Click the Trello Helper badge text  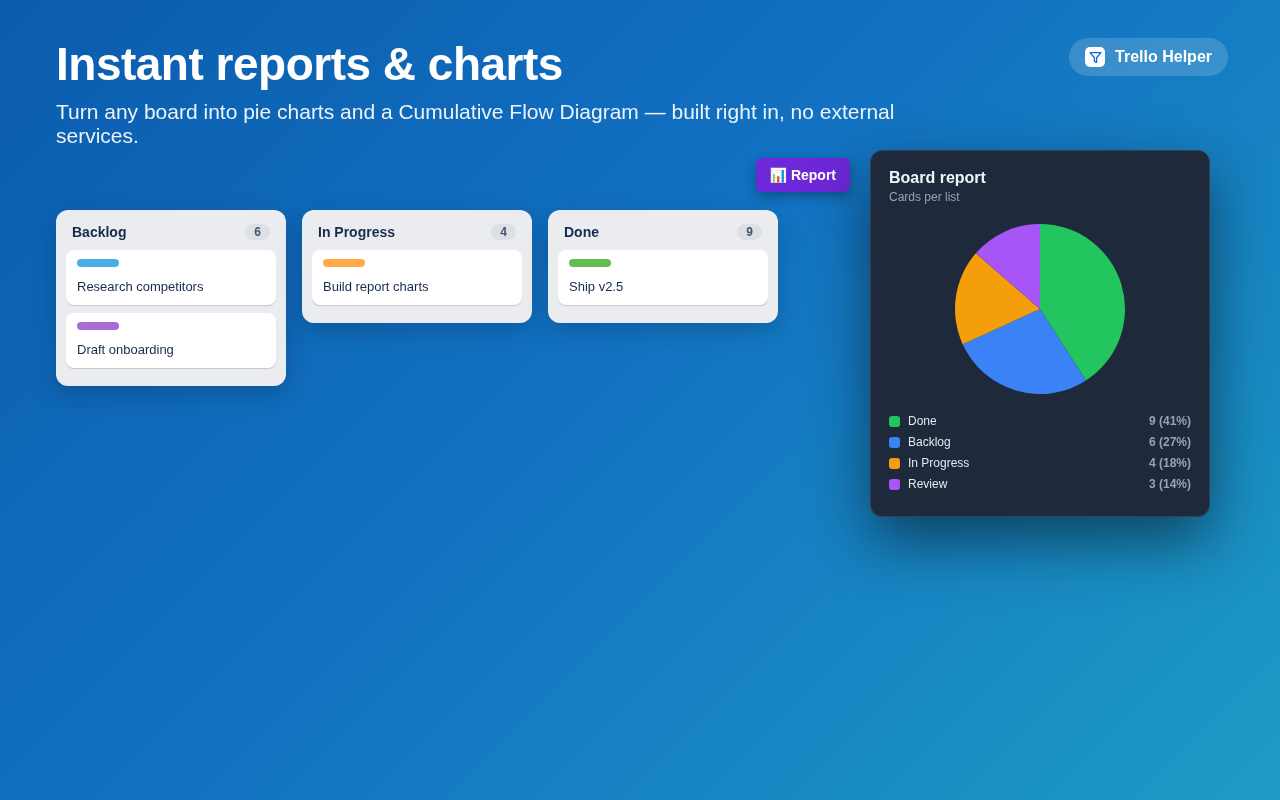[x=1163, y=57]
